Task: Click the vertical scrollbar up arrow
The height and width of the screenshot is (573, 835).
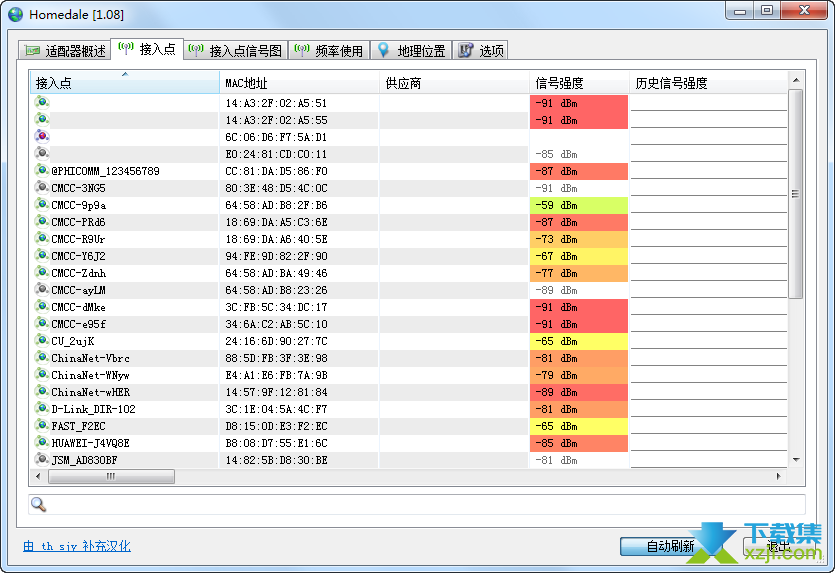Action: pyautogui.click(x=796, y=80)
